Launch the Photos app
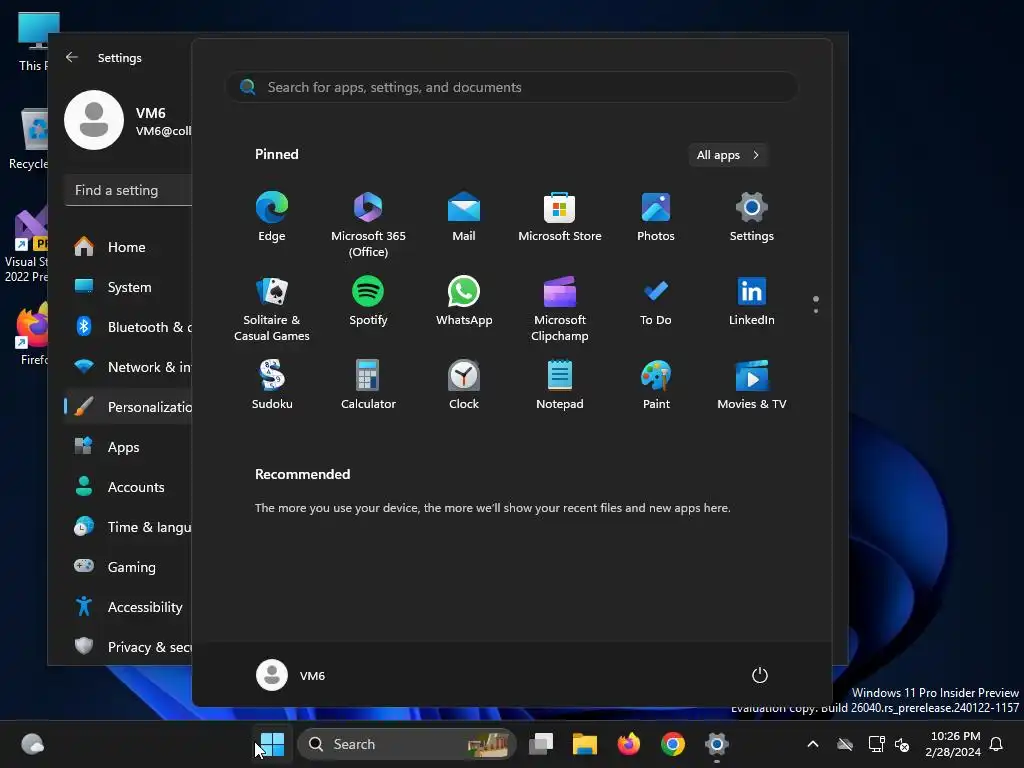The height and width of the screenshot is (768, 1024). (656, 216)
